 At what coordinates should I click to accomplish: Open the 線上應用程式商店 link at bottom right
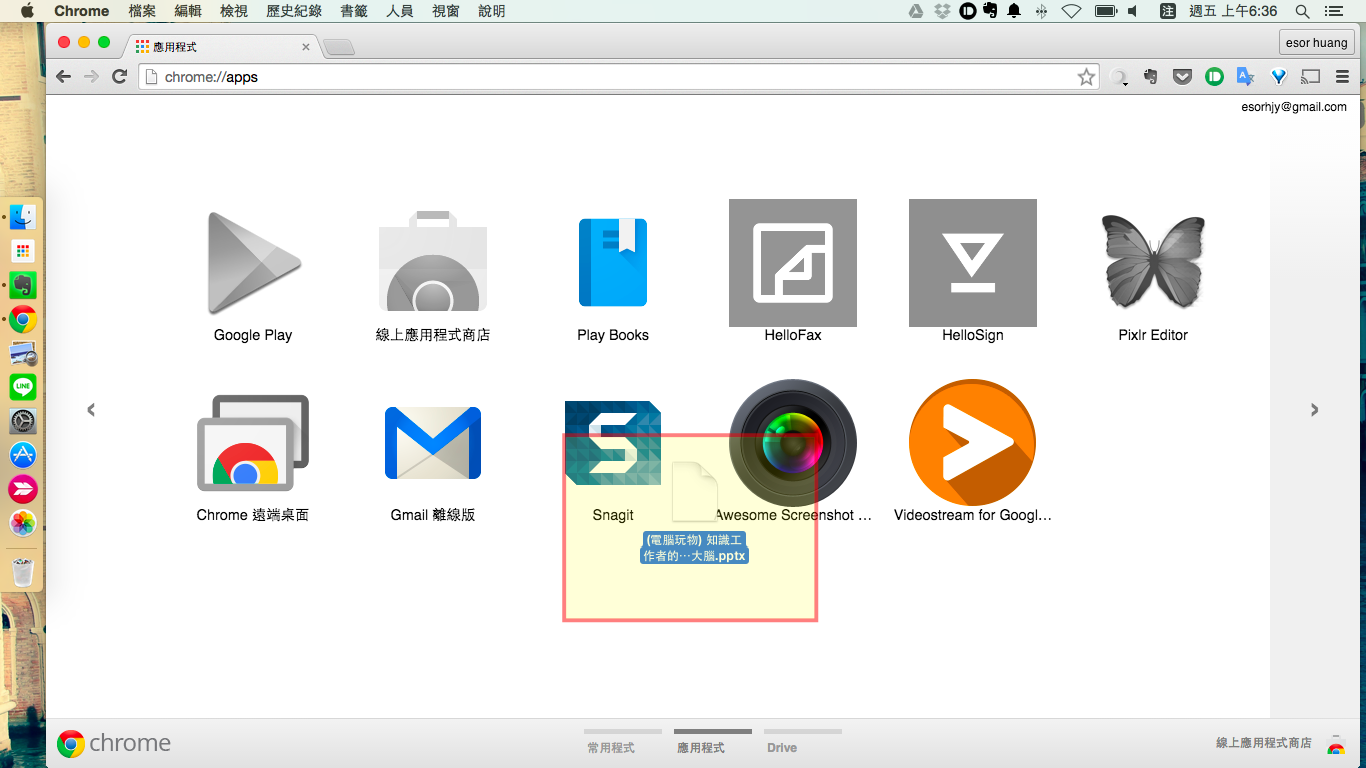tap(1264, 743)
